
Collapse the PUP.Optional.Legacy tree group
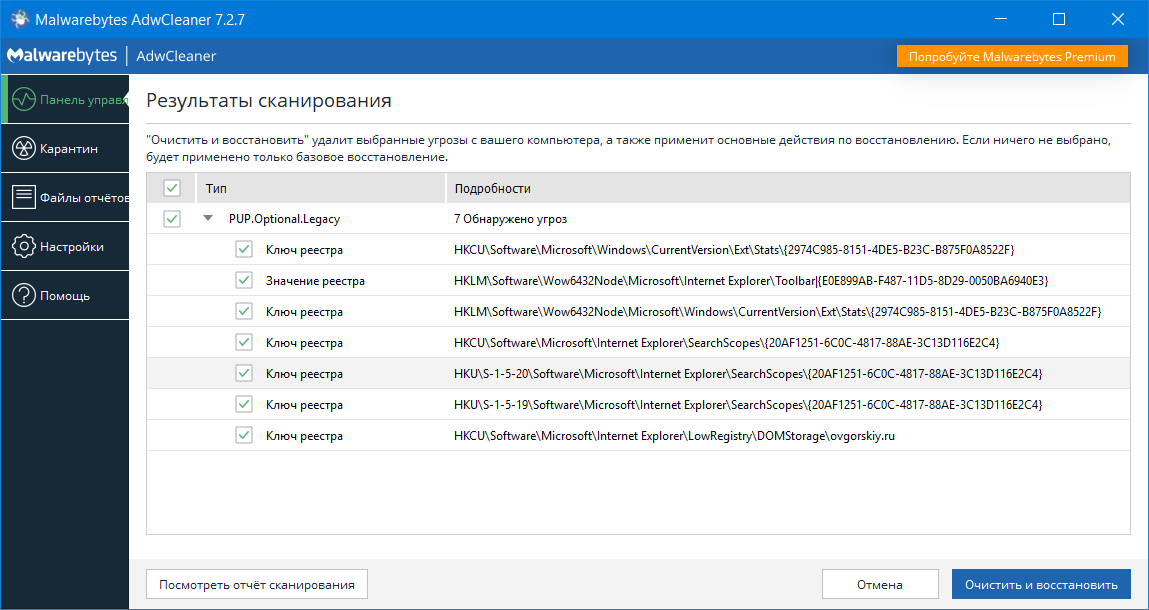[208, 218]
